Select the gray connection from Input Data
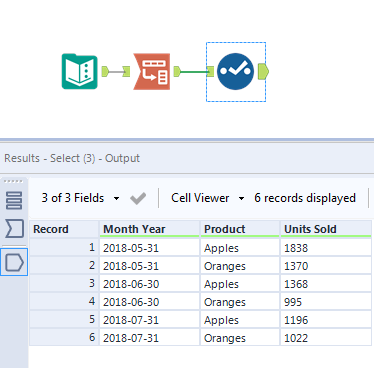Image resolution: width=374 pixels, height=368 pixels. (116, 71)
